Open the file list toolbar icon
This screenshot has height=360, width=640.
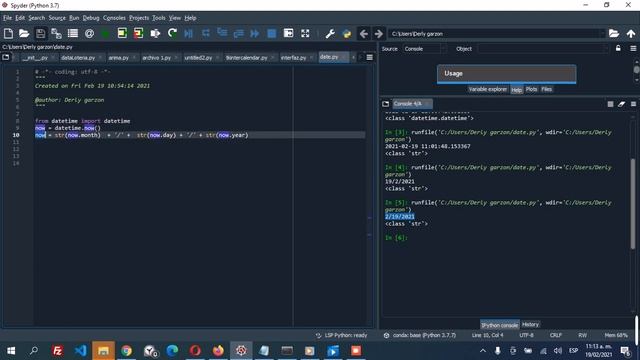73,33
